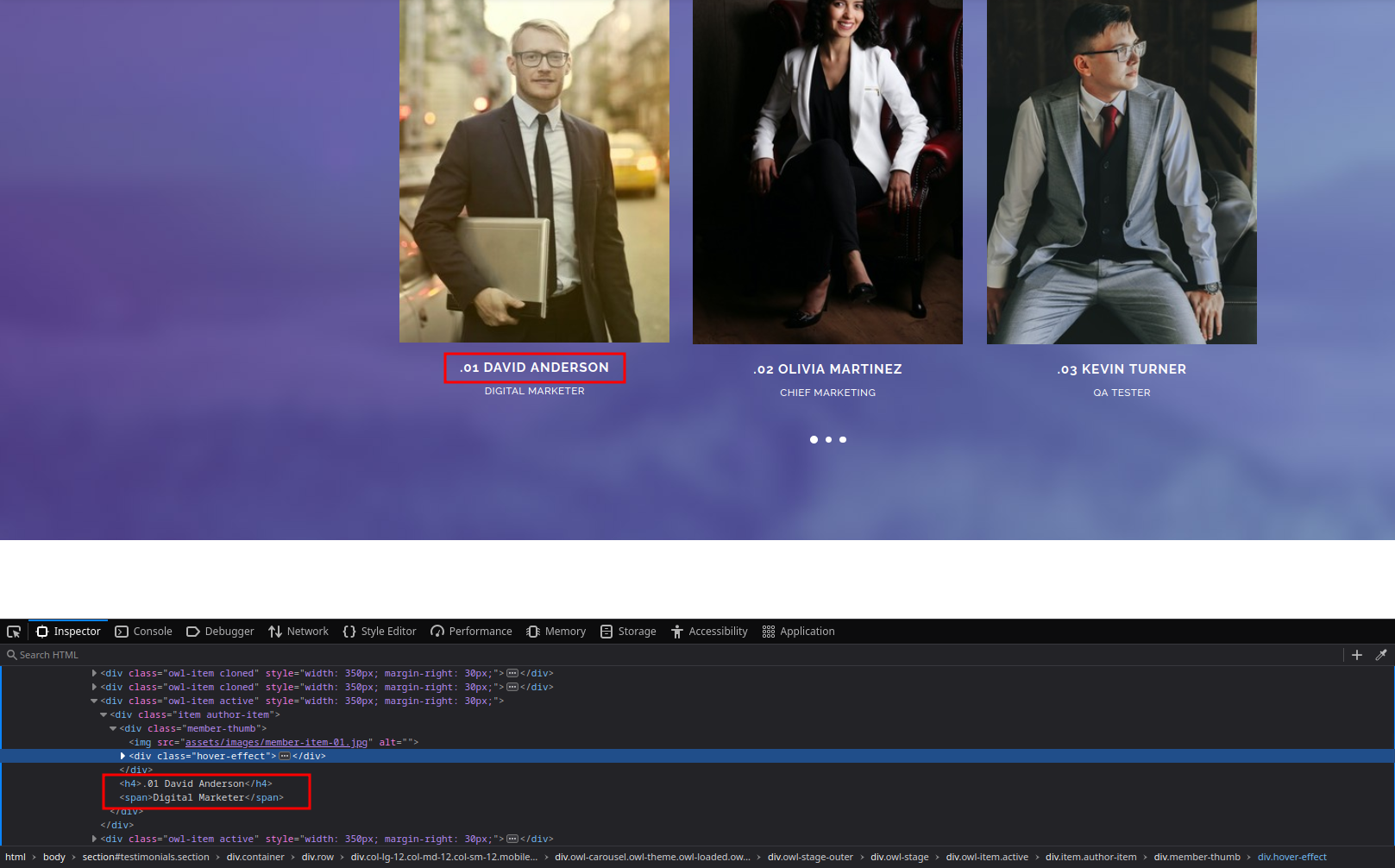Select the first carousel pagination dot
This screenshot has width=1395, height=868.
(814, 440)
